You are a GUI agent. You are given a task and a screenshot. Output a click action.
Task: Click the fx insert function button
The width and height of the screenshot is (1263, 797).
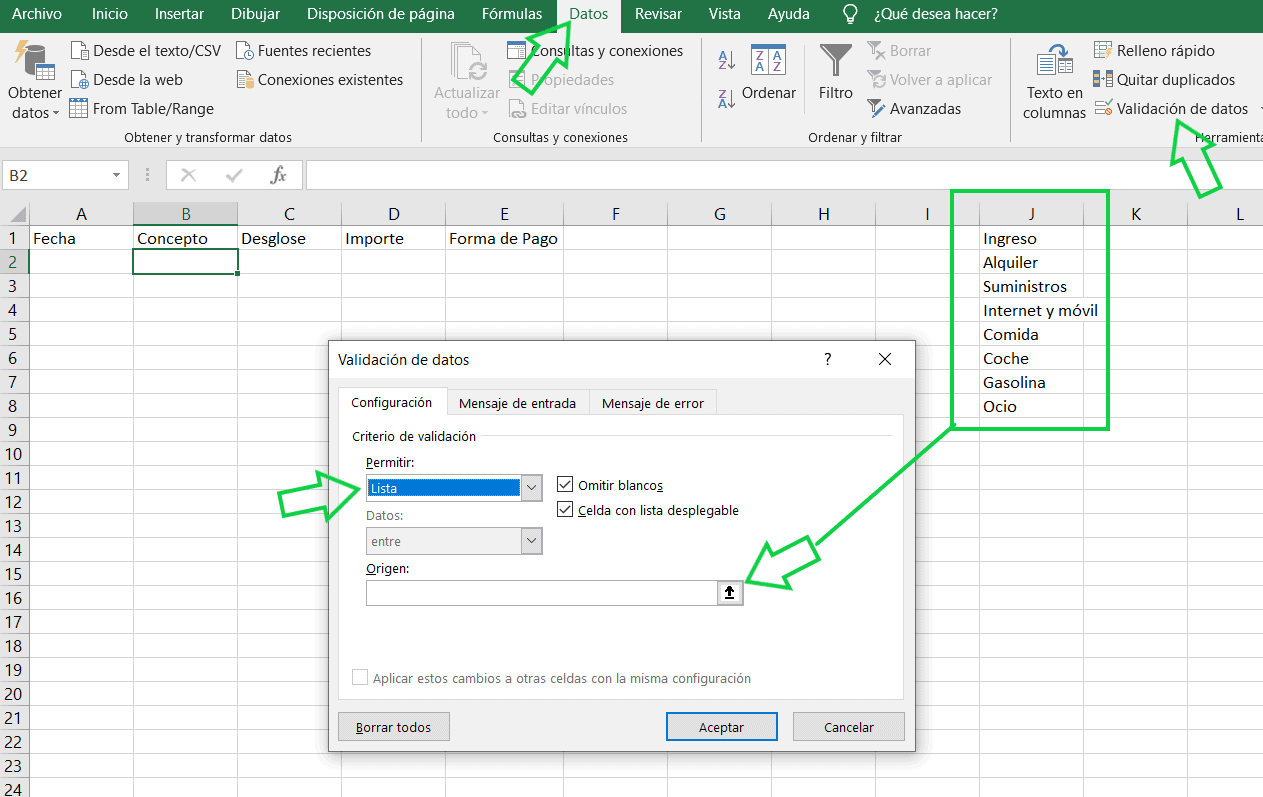click(279, 175)
